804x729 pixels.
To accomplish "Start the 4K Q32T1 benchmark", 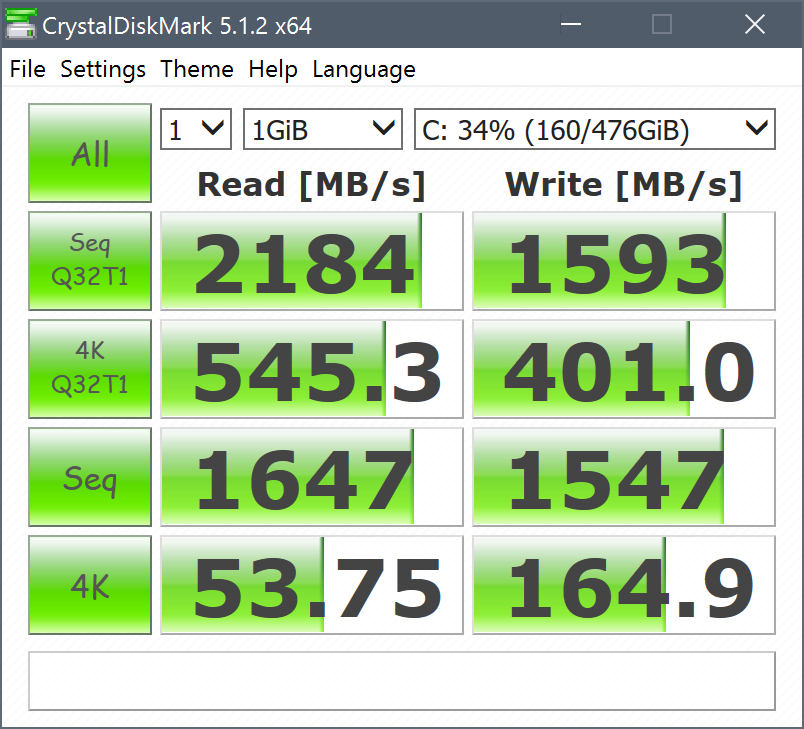I will point(90,369).
